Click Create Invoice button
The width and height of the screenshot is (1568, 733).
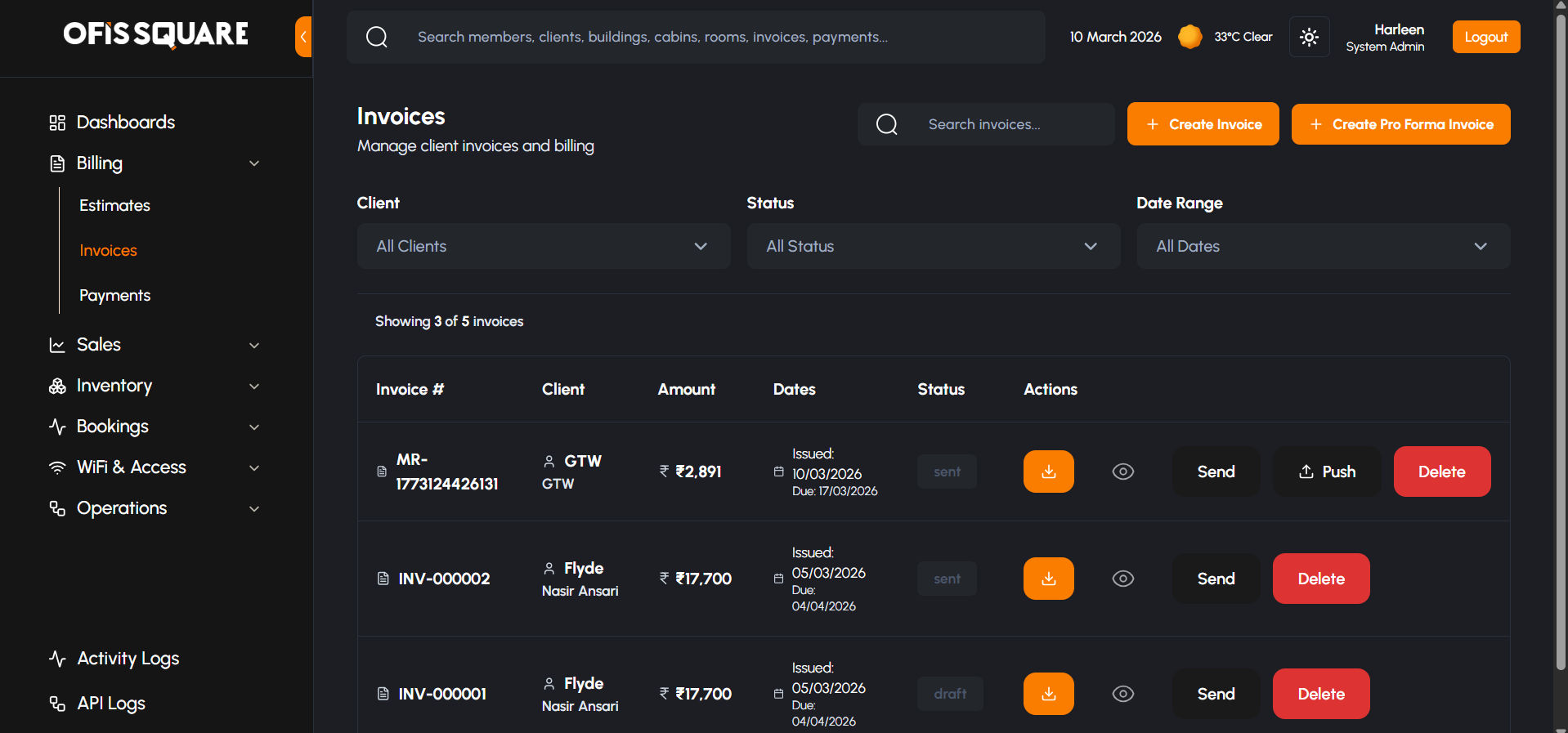[1203, 124]
